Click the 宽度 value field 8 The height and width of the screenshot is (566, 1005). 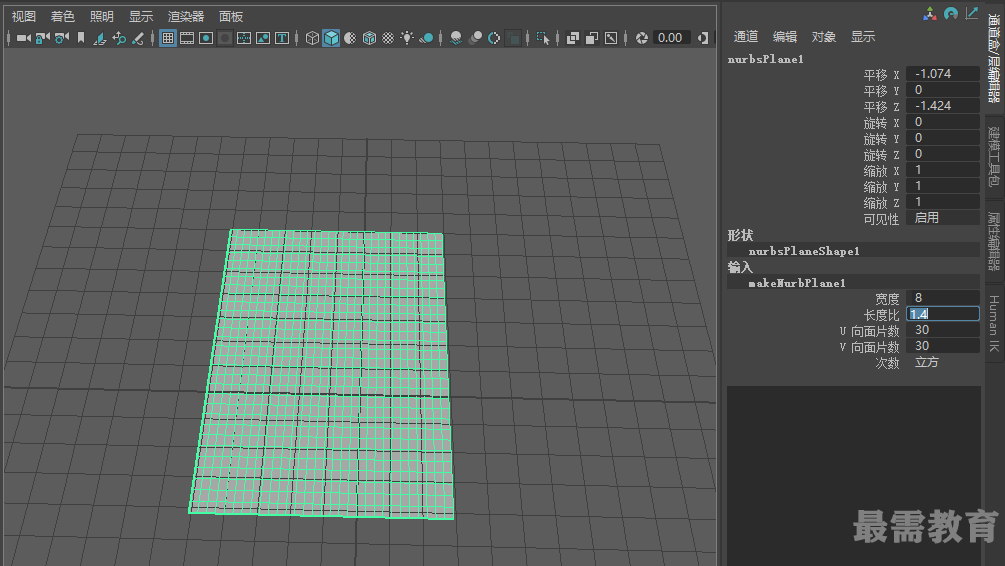pos(942,298)
